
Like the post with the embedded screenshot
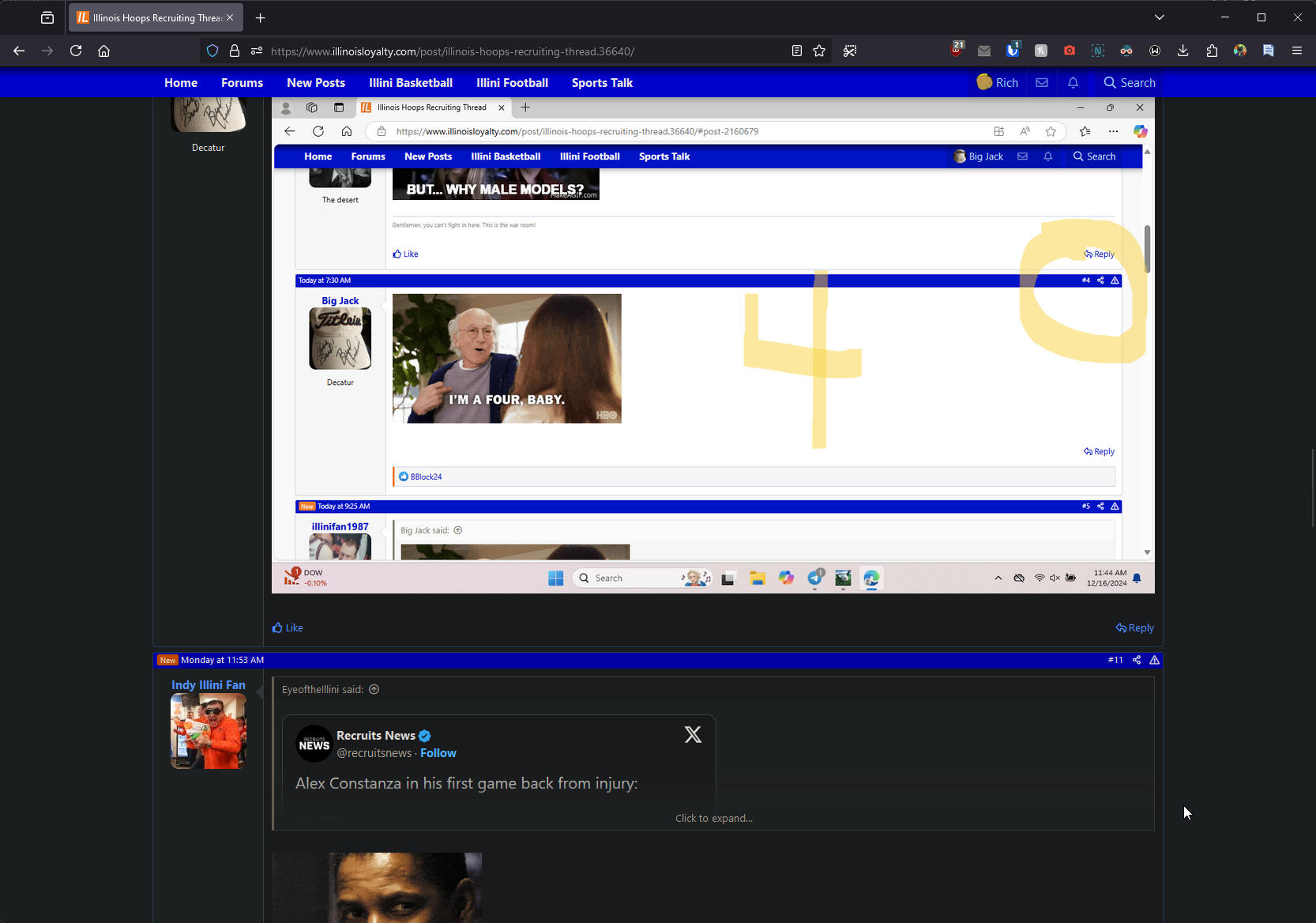point(288,627)
